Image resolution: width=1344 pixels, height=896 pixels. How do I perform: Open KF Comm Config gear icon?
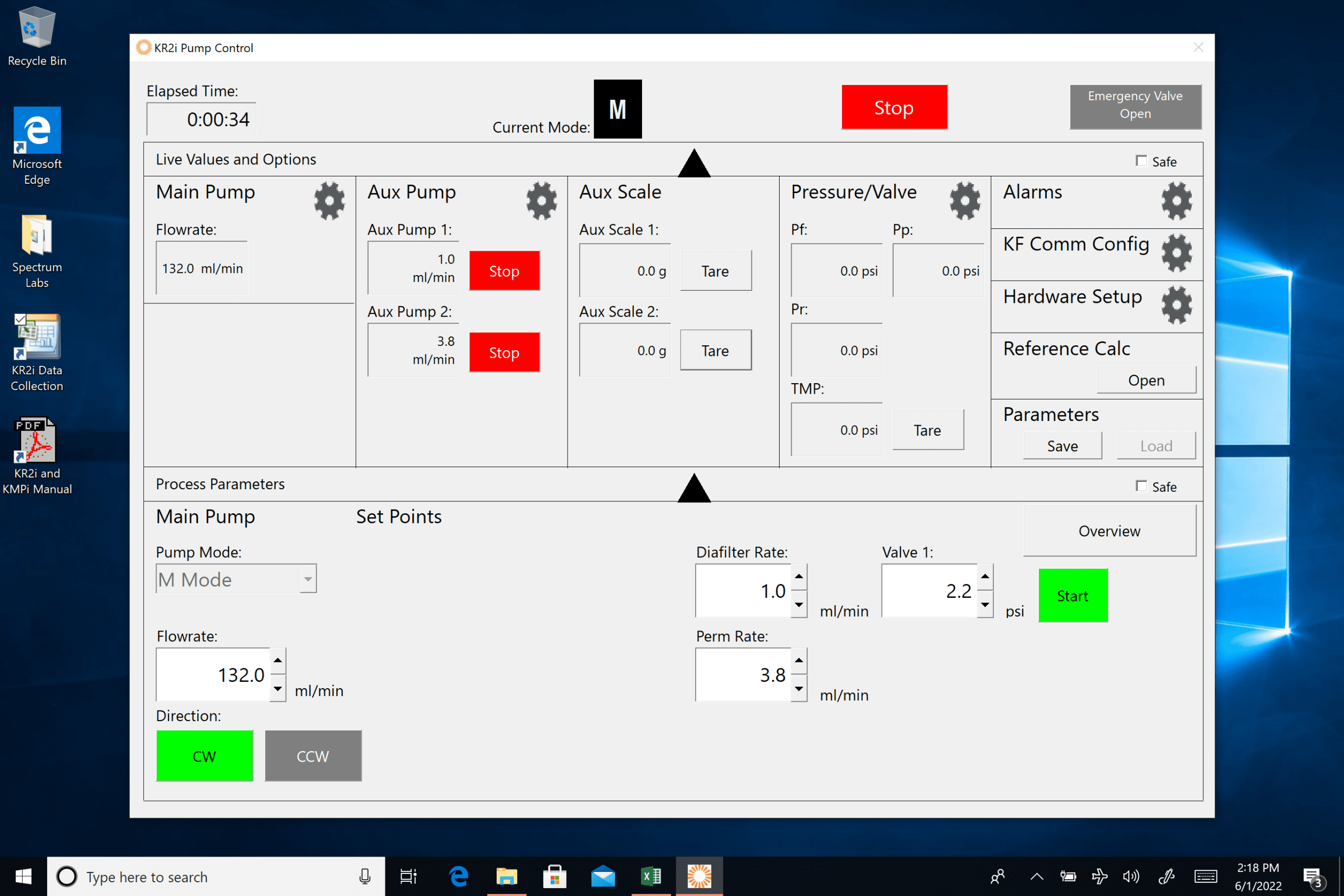1177,253
